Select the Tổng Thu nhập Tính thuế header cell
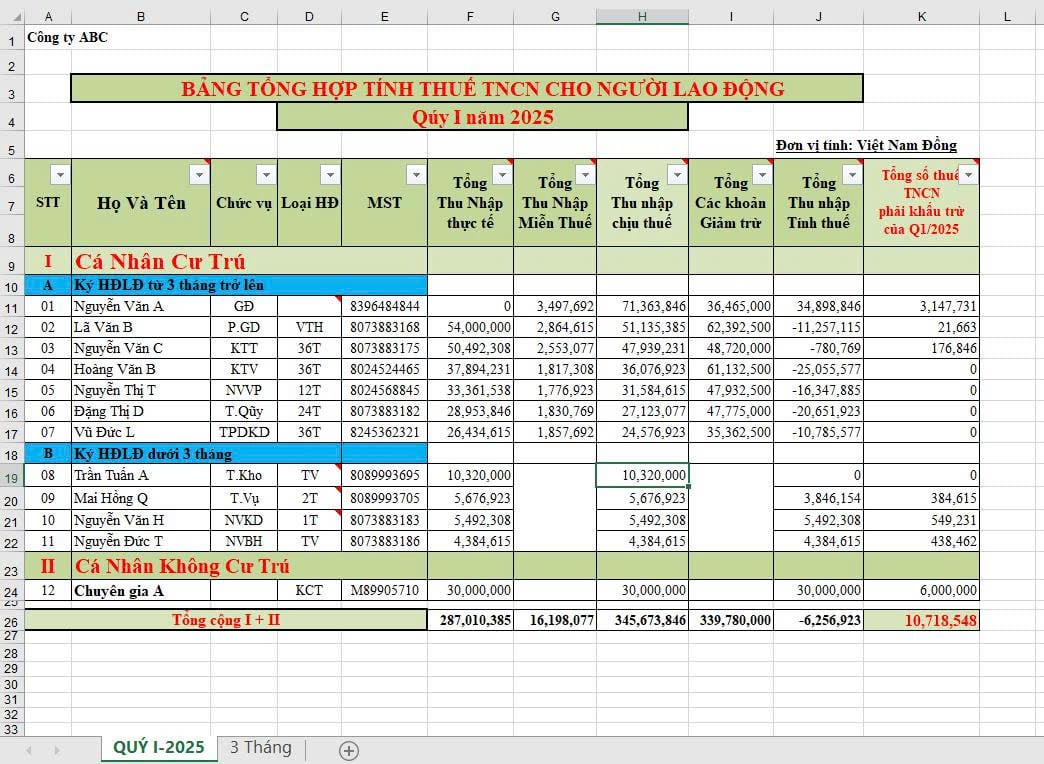Viewport: 1044px width, 764px height. (818, 203)
